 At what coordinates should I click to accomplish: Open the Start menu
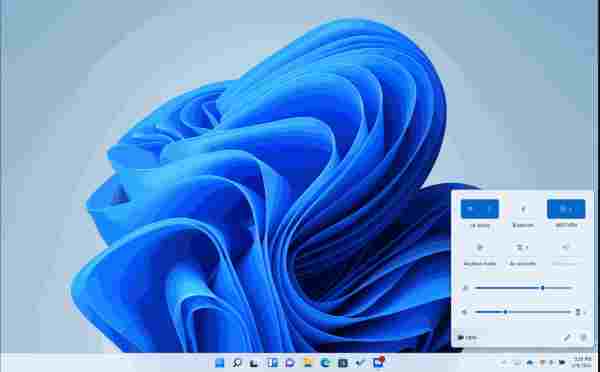tap(220, 363)
